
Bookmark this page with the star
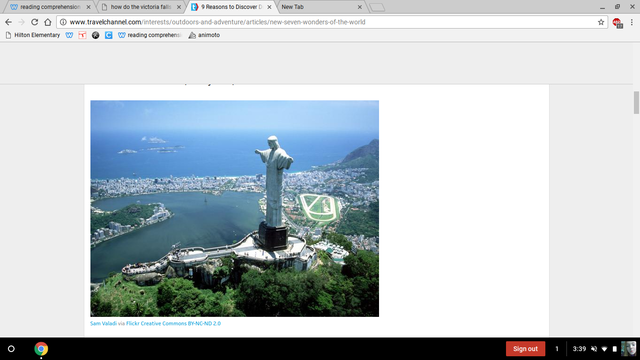click(x=601, y=22)
